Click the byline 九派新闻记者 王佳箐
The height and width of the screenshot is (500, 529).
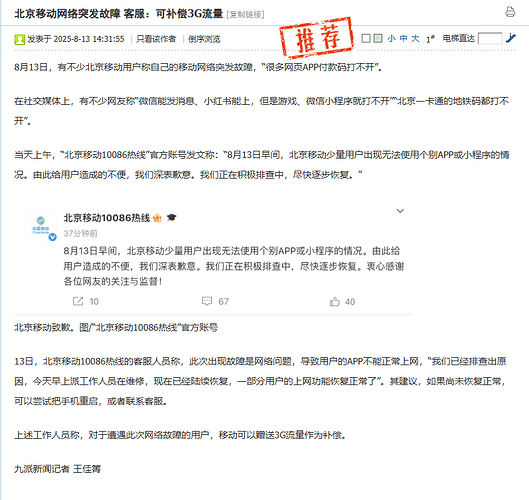point(57,469)
